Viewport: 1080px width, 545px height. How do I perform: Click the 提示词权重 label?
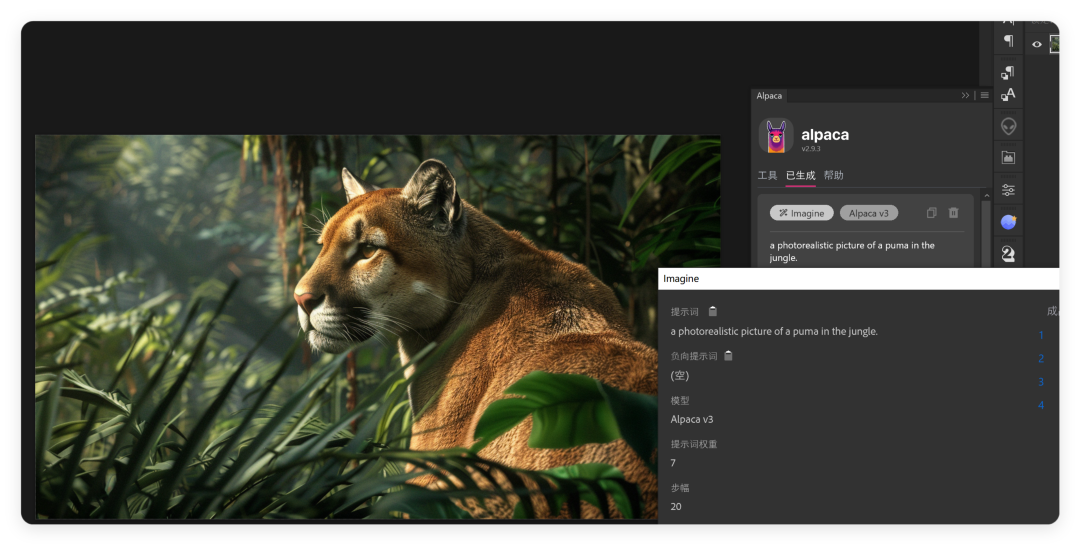pyautogui.click(x=694, y=444)
